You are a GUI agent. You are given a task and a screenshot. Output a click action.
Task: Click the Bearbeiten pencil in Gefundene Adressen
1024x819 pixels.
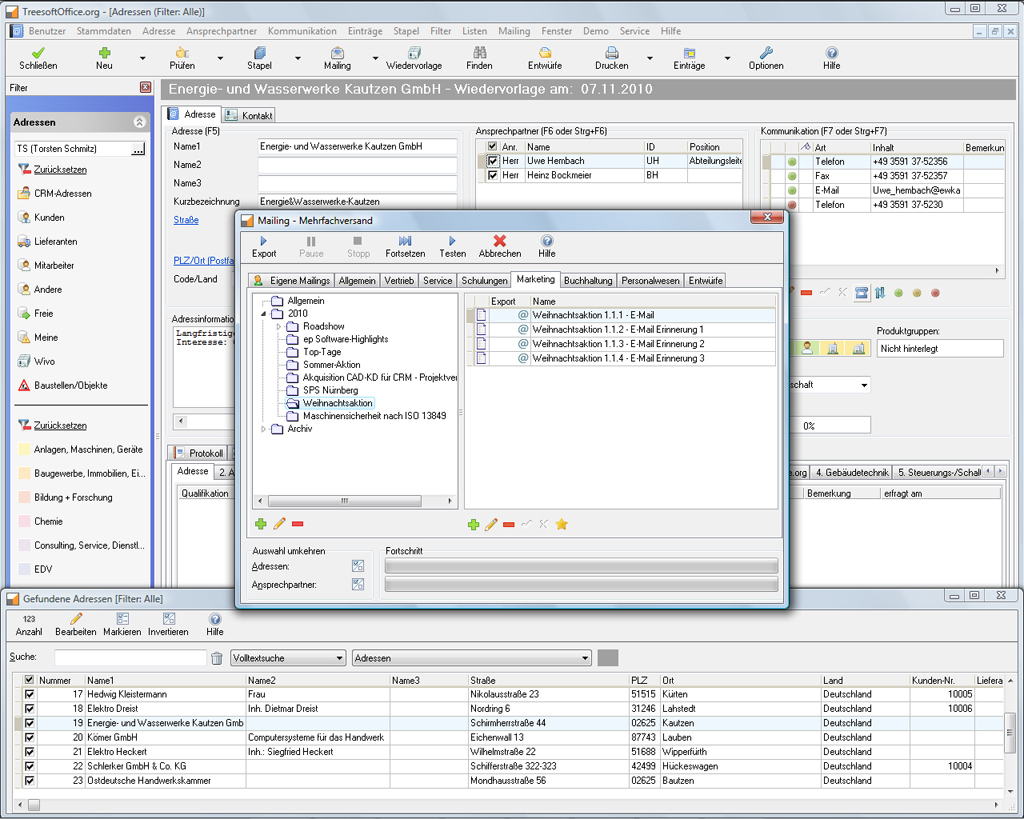pyautogui.click(x=76, y=619)
